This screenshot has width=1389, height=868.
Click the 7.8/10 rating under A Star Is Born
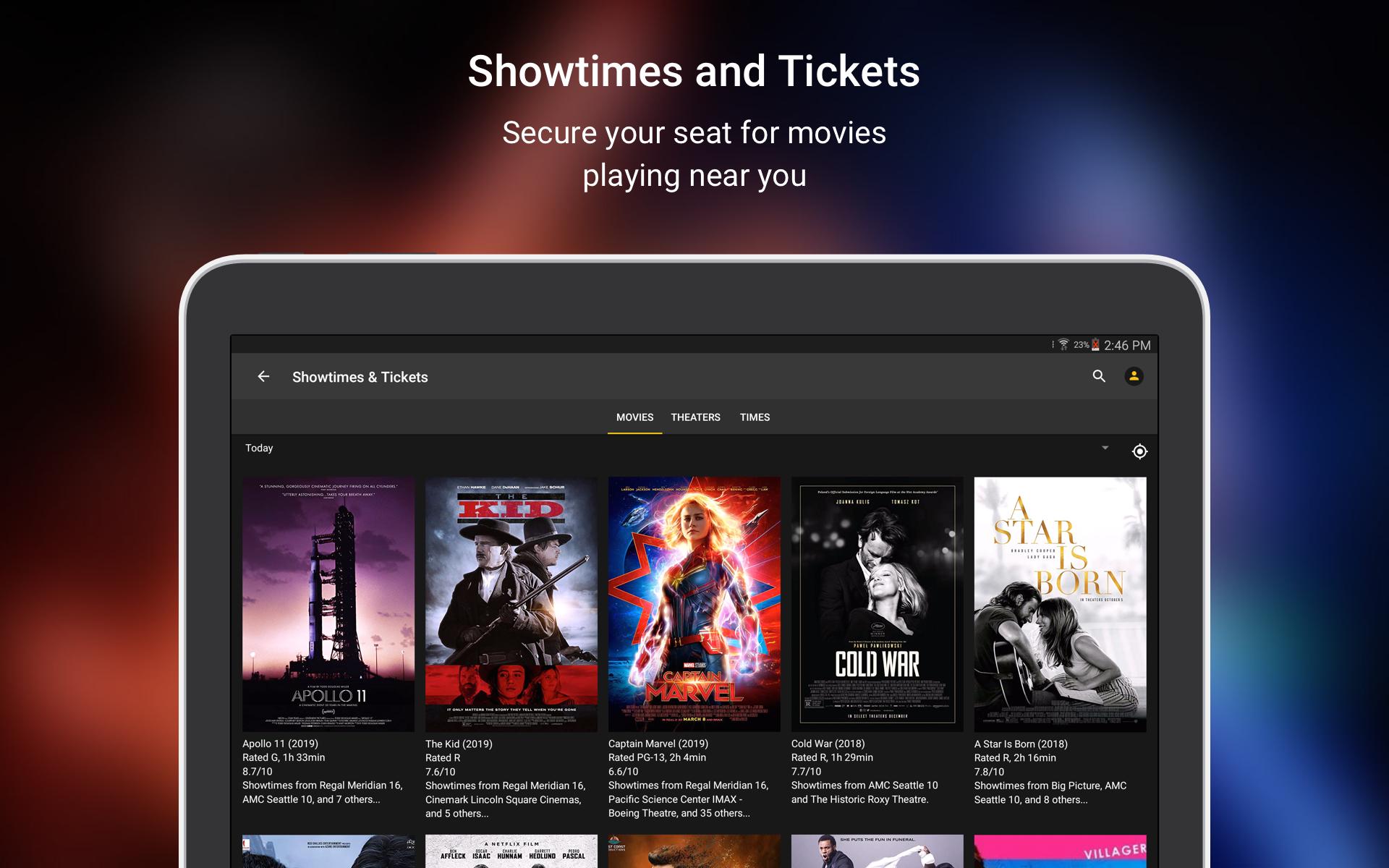pos(989,772)
